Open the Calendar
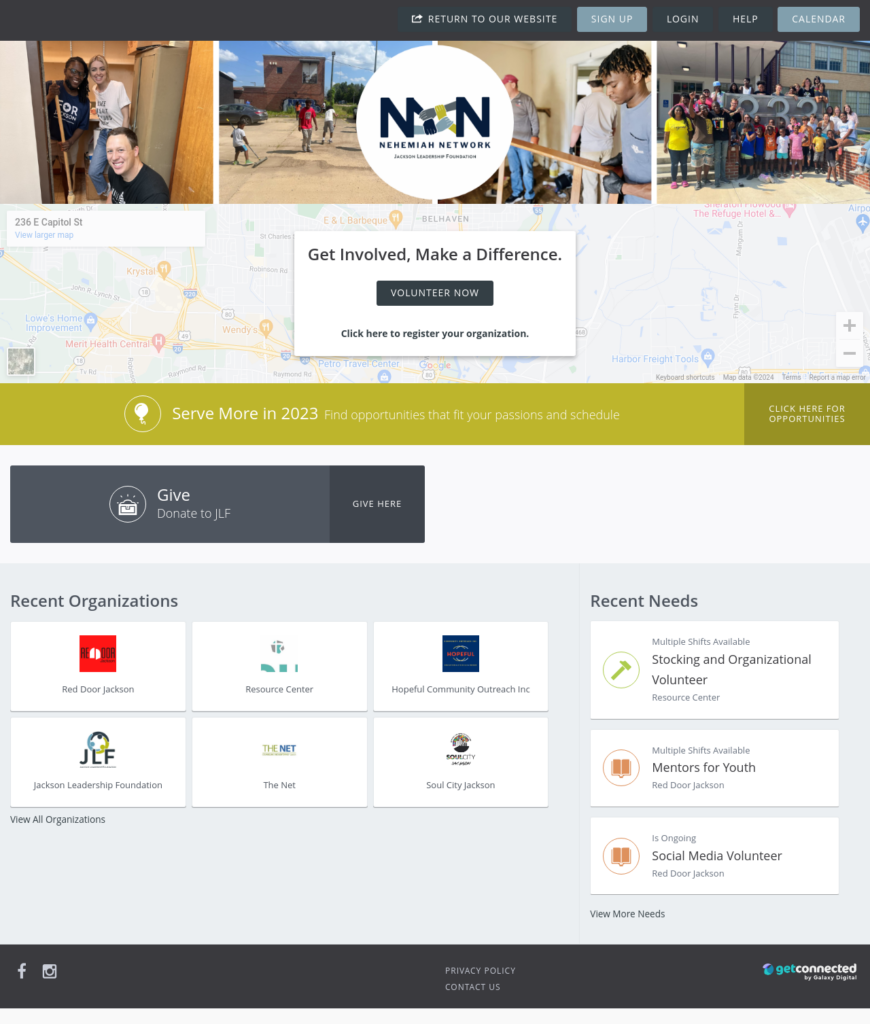The width and height of the screenshot is (870, 1024). [818, 20]
